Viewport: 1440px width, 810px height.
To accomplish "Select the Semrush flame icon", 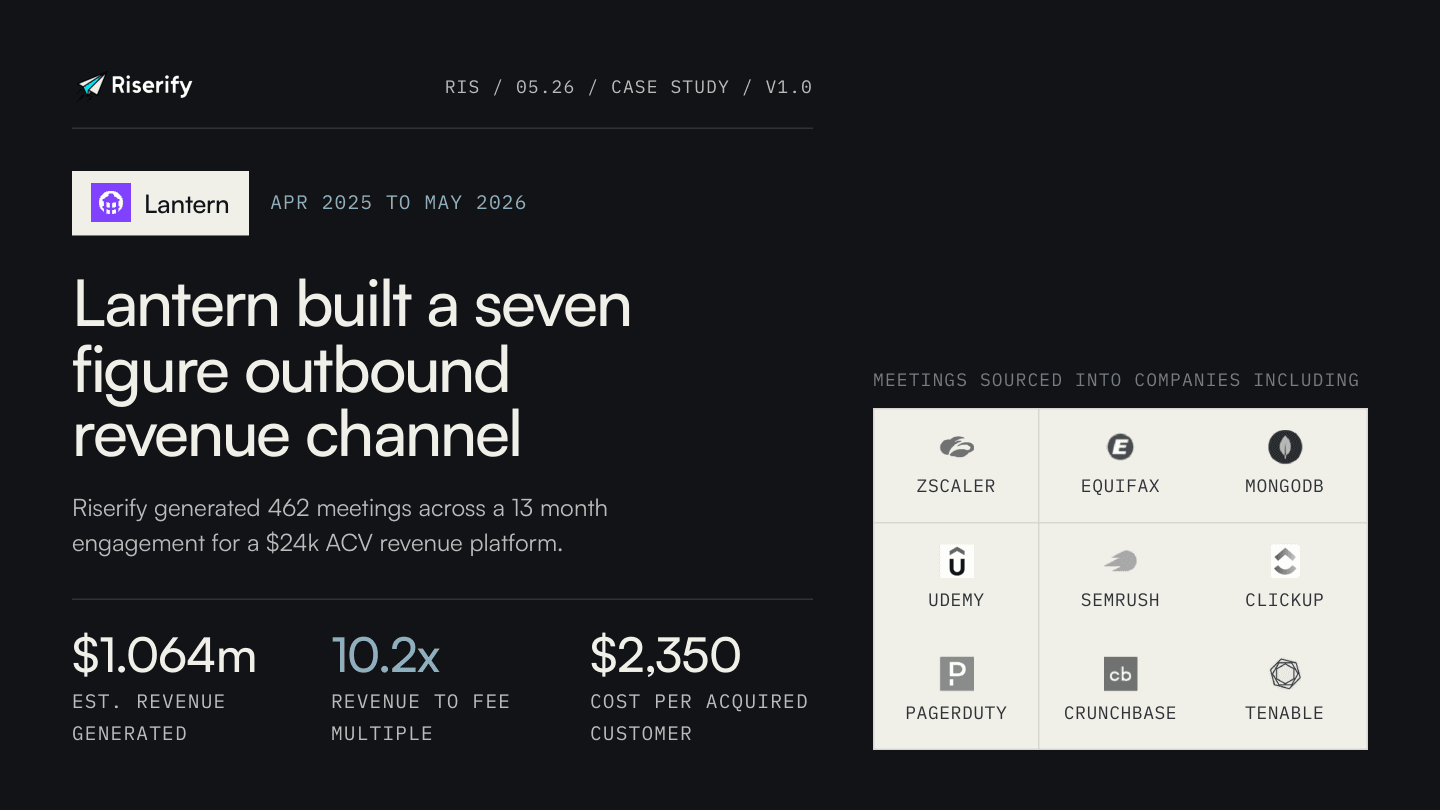I will click(x=1120, y=561).
